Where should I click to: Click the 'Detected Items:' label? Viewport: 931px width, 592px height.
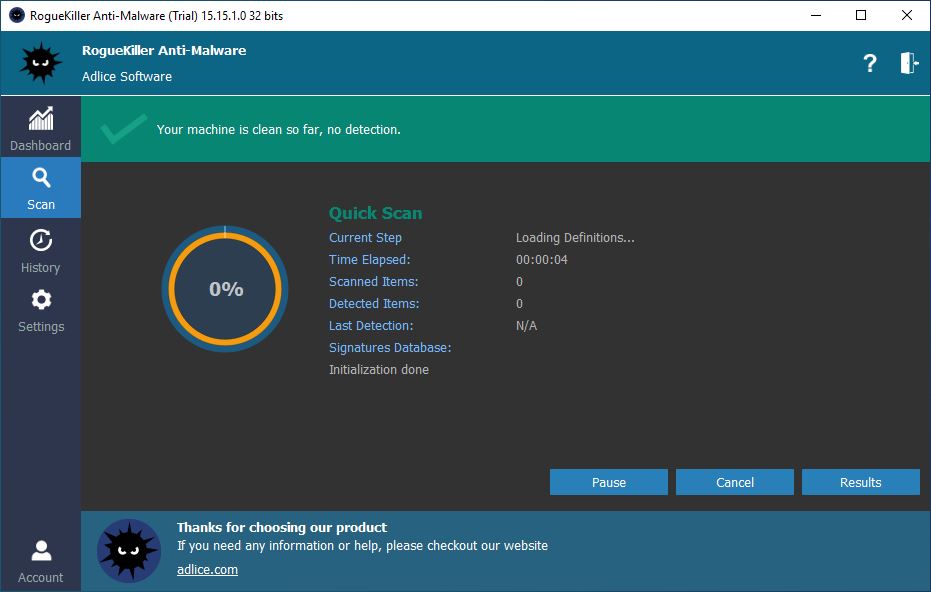click(374, 303)
